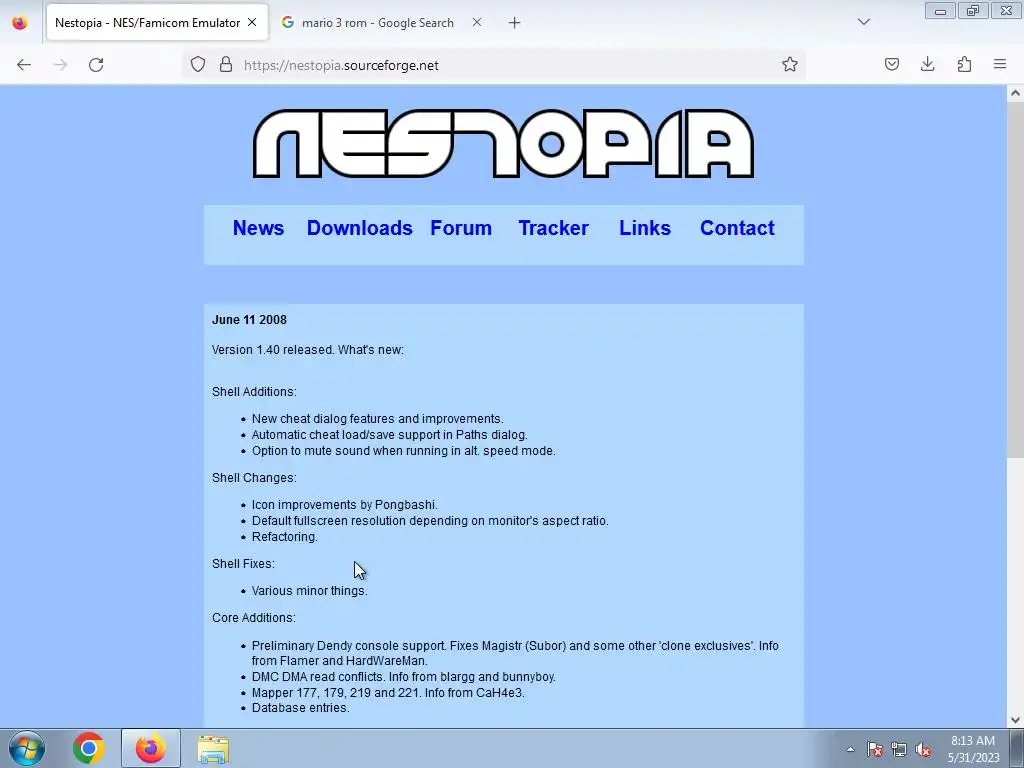This screenshot has width=1024, height=768.
Task: Click the vertical scrollbar thumb
Action: tap(1015, 280)
